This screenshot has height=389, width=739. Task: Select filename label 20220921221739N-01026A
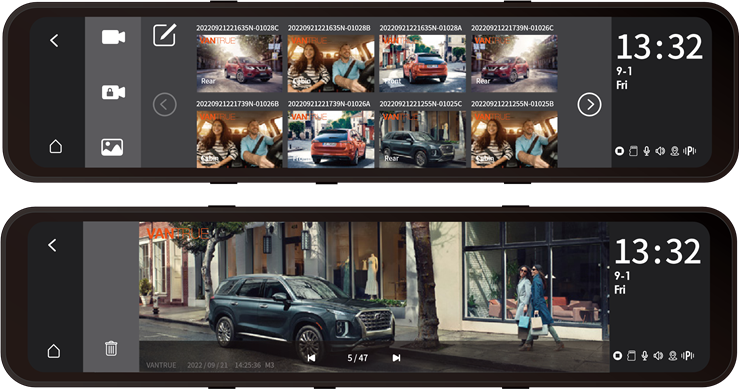coord(329,104)
